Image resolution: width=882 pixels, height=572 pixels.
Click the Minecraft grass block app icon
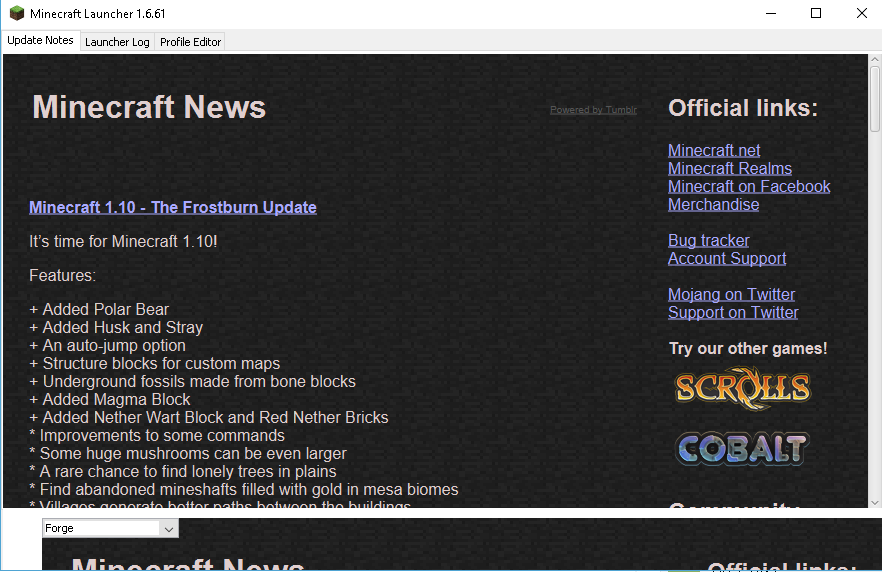[17, 13]
